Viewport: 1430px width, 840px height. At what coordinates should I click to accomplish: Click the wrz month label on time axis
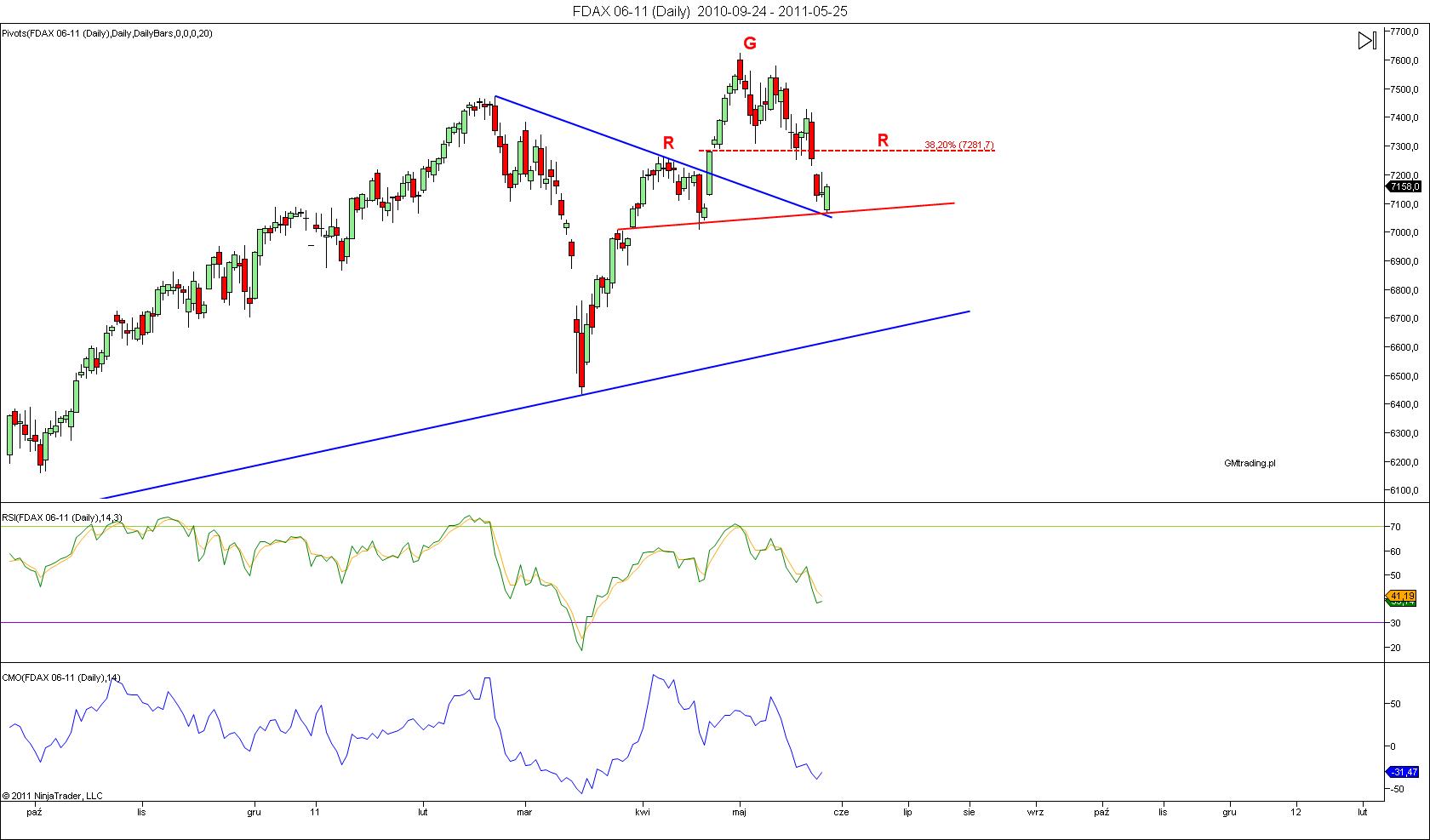1035,812
